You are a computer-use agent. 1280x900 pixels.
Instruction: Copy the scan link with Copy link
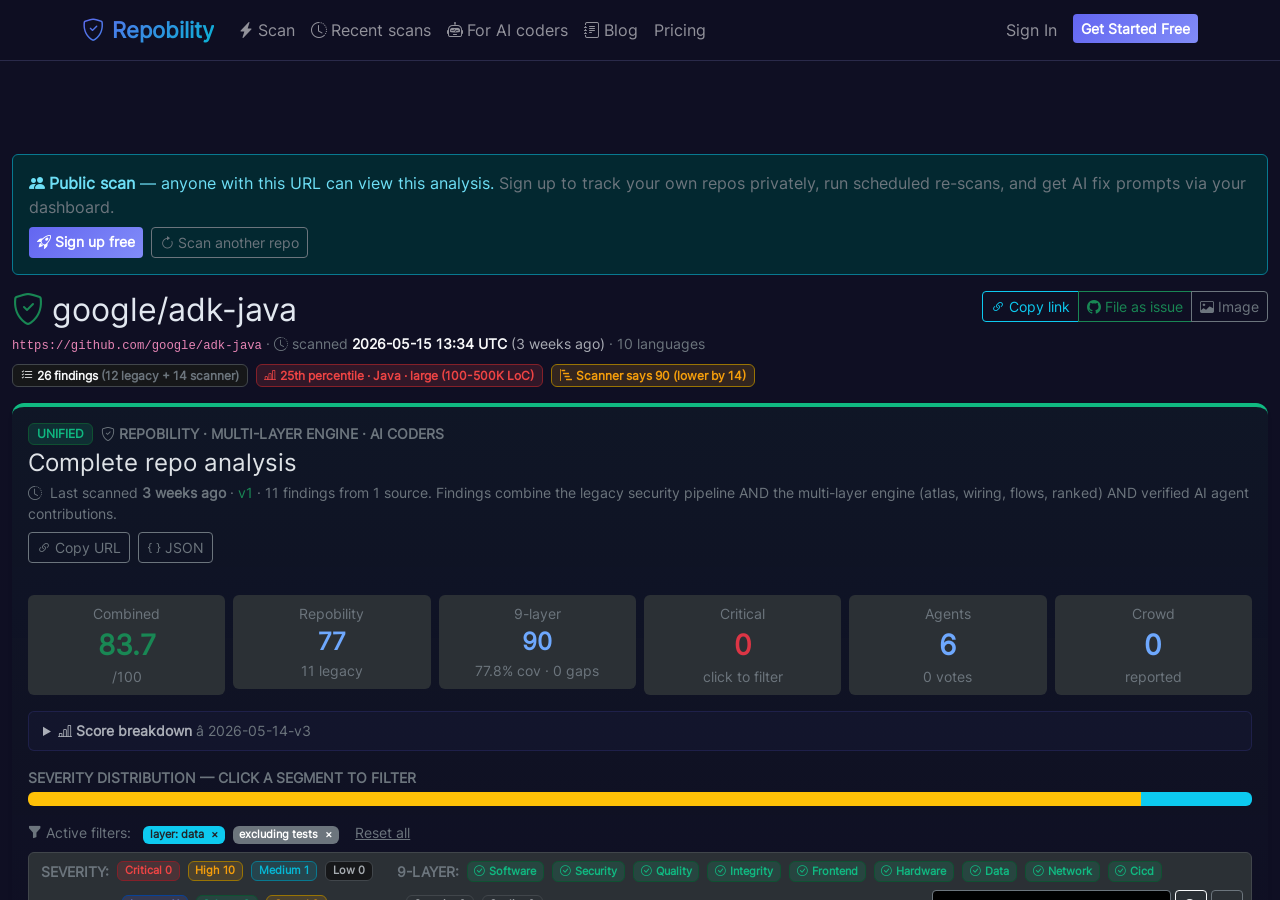[x=1030, y=307]
